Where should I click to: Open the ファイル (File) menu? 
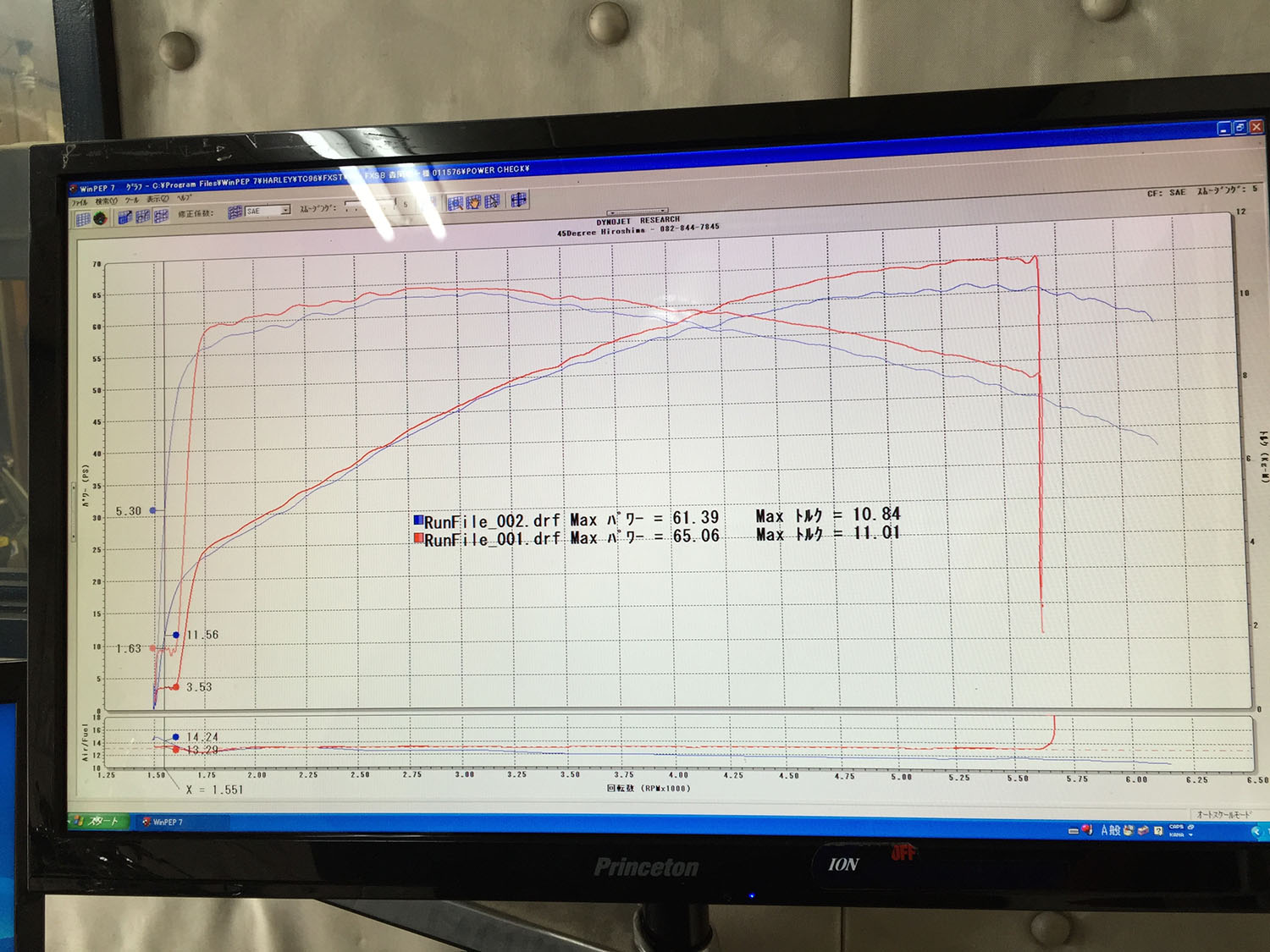point(79,203)
